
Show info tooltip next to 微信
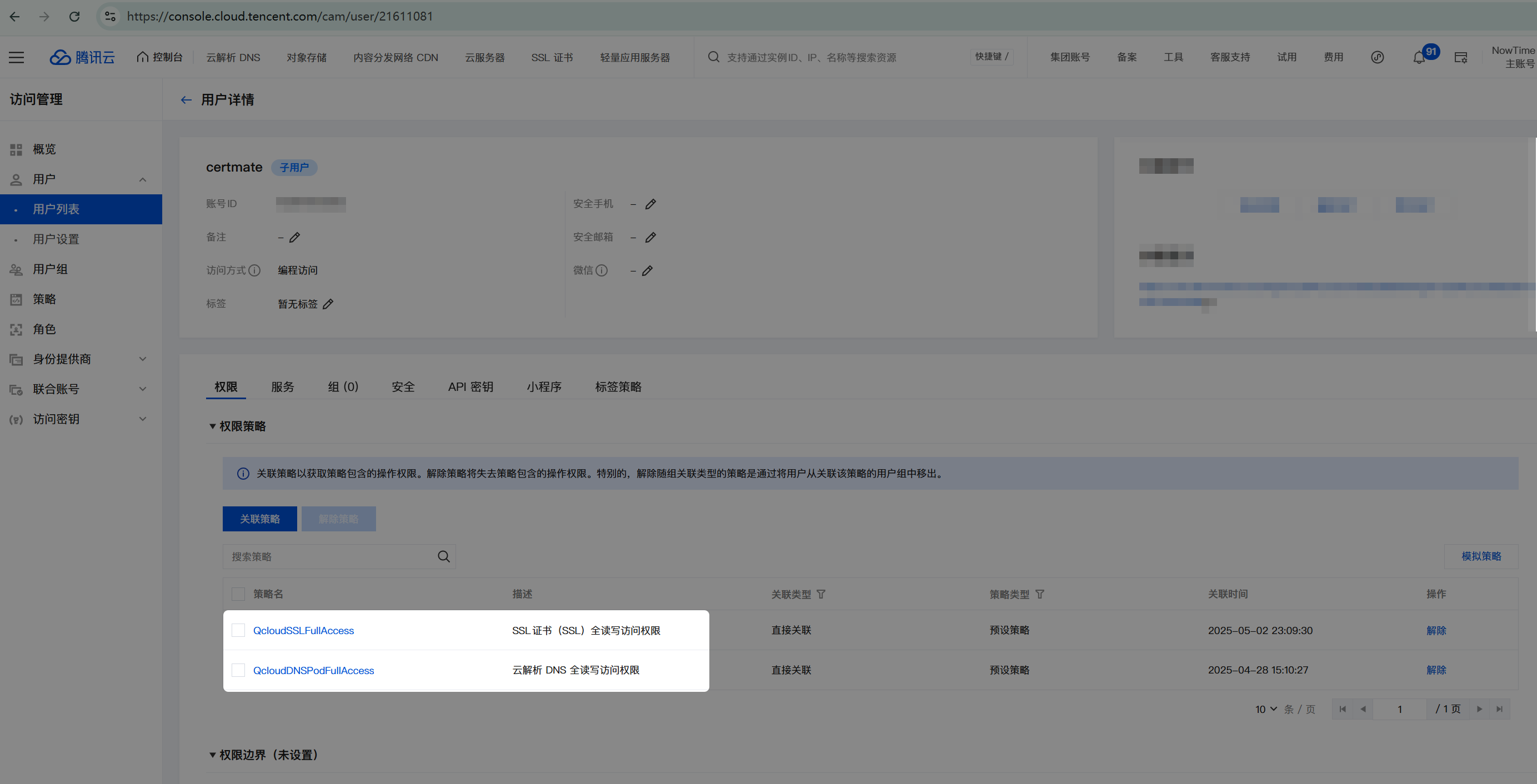[x=602, y=270]
